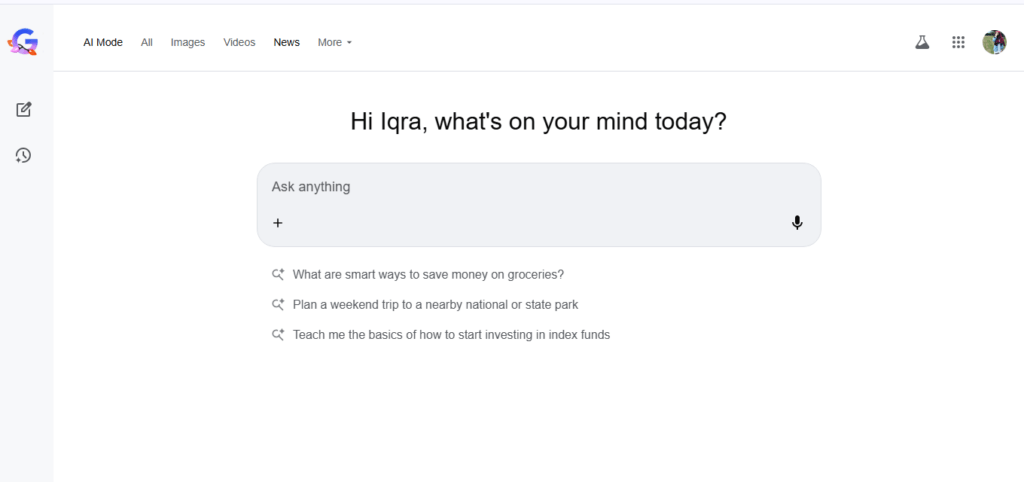Click search icon beside index funds suggestion
The image size is (1024, 482).
278,335
